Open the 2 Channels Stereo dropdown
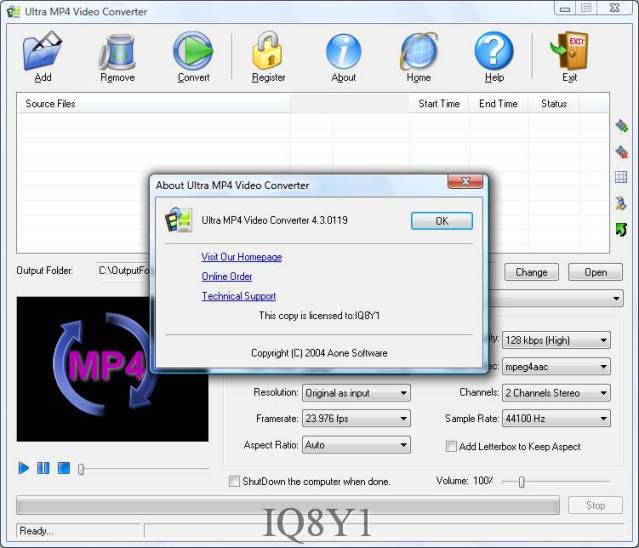Viewport: 639px width, 548px height. point(556,393)
